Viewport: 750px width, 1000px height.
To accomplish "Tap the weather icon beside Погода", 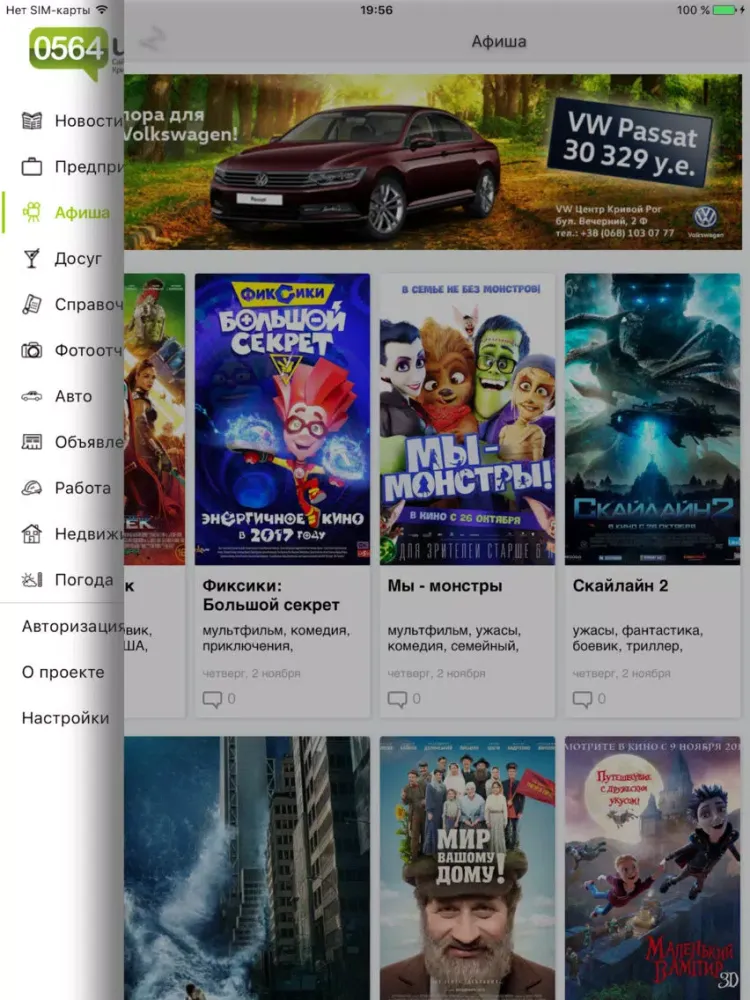I will pyautogui.click(x=32, y=580).
